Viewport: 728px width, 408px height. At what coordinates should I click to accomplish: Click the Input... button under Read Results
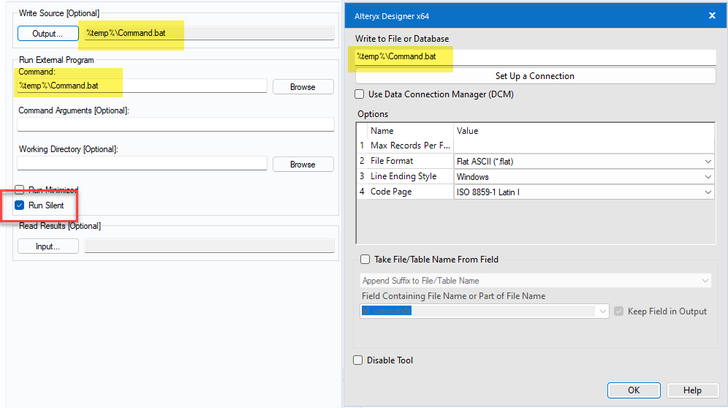pos(47,246)
